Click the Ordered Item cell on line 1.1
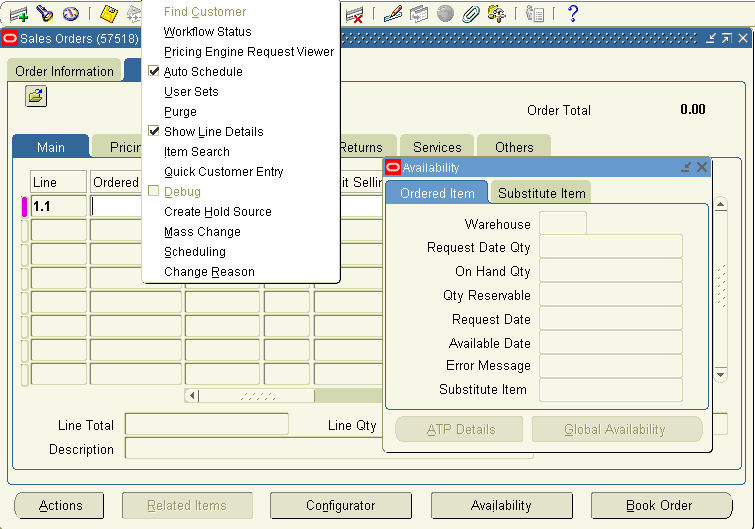 tap(116, 206)
